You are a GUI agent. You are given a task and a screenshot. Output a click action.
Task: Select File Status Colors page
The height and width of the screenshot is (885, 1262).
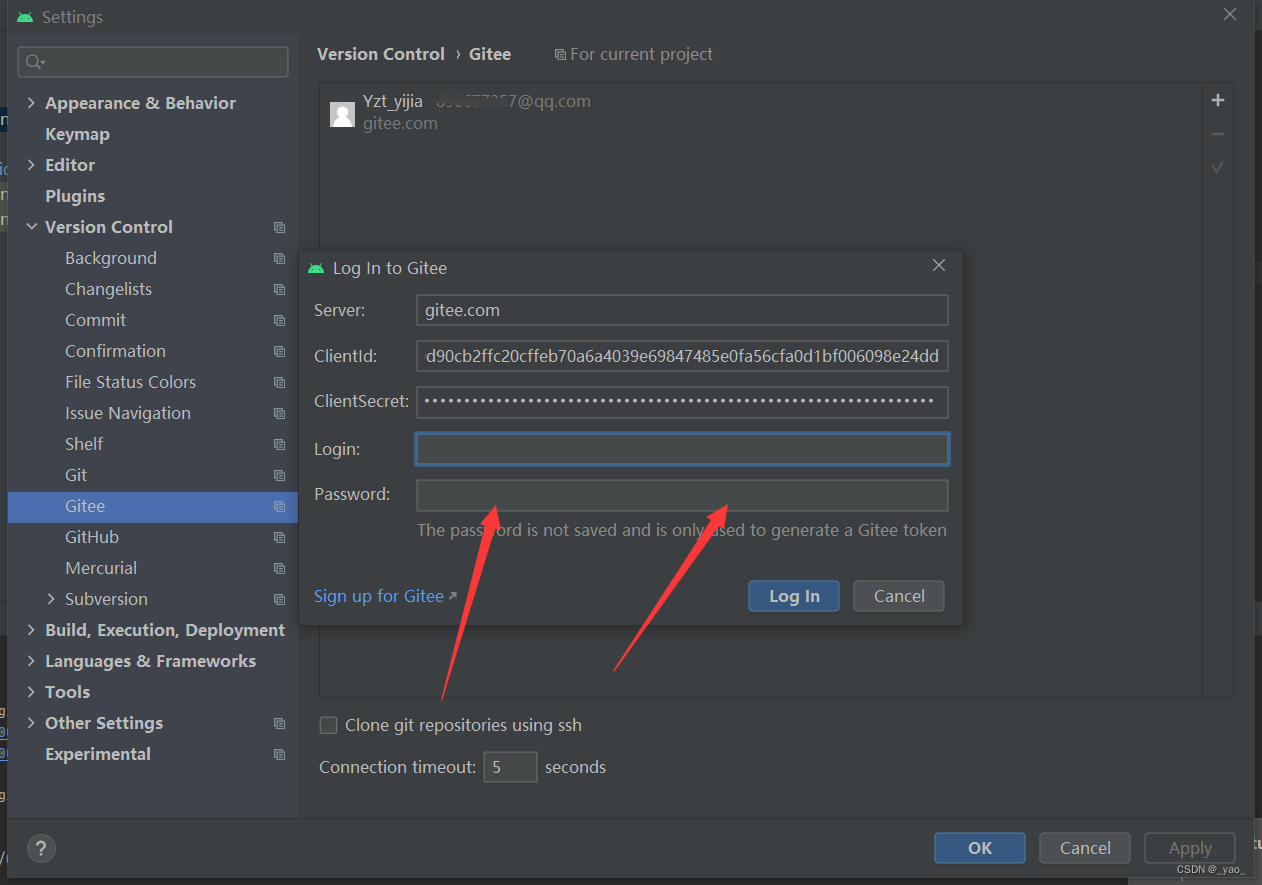[x=131, y=382]
